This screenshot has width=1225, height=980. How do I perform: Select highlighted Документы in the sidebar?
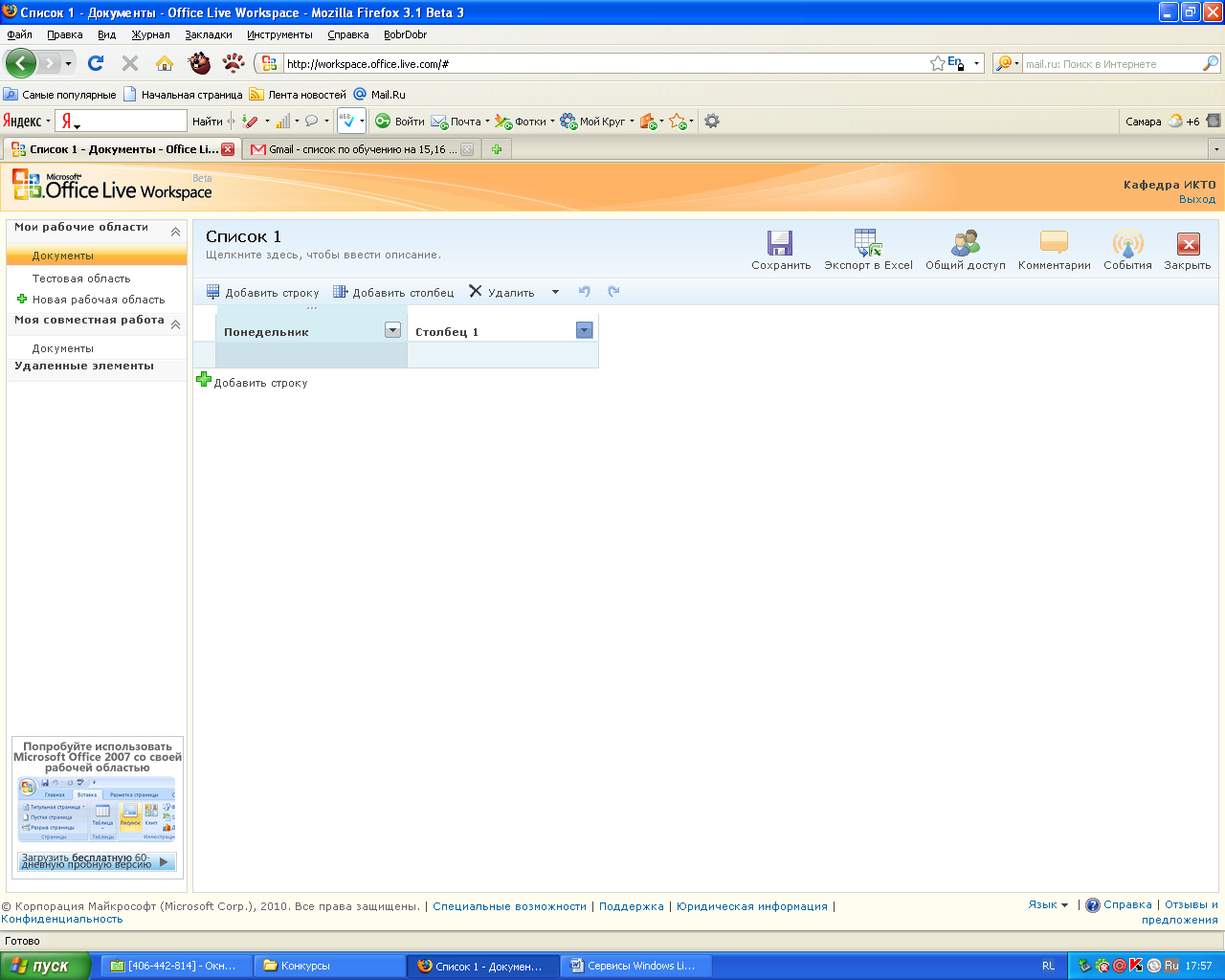coord(97,256)
